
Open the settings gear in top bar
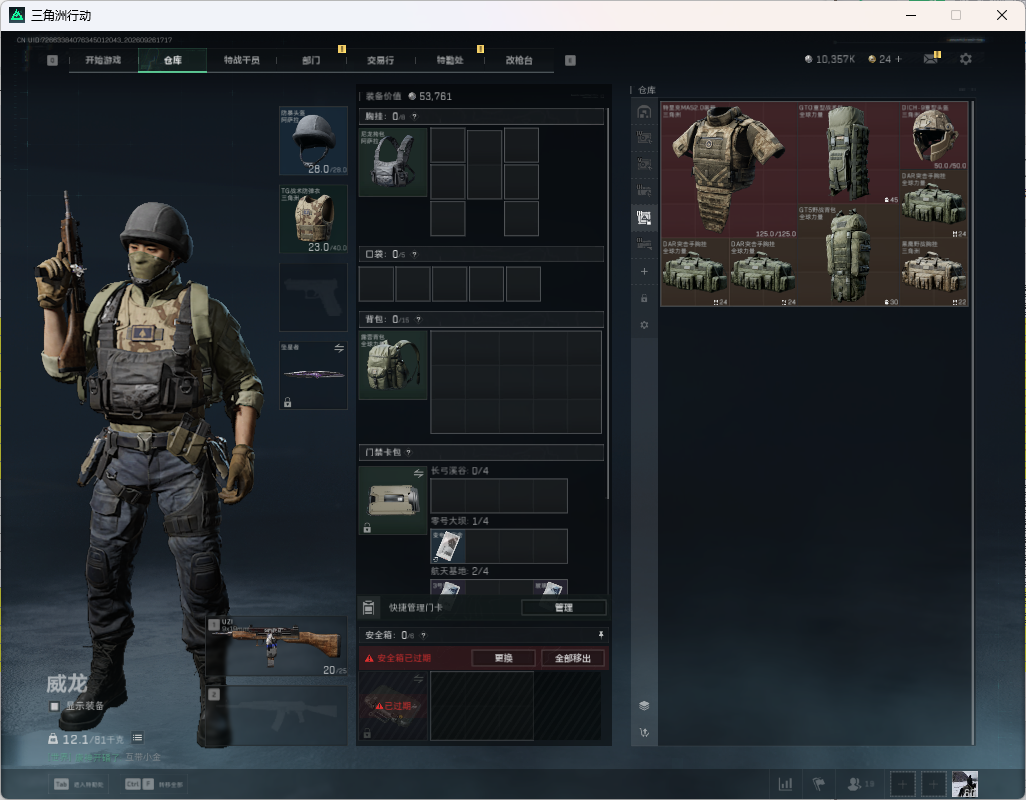[x=966, y=59]
